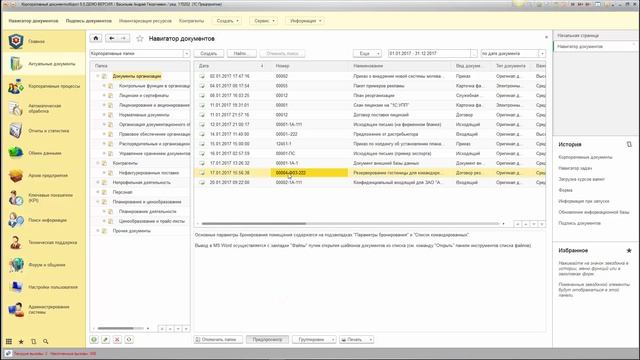Open the Сервис menu in top bar
The image size is (640, 360).
click(x=264, y=20)
